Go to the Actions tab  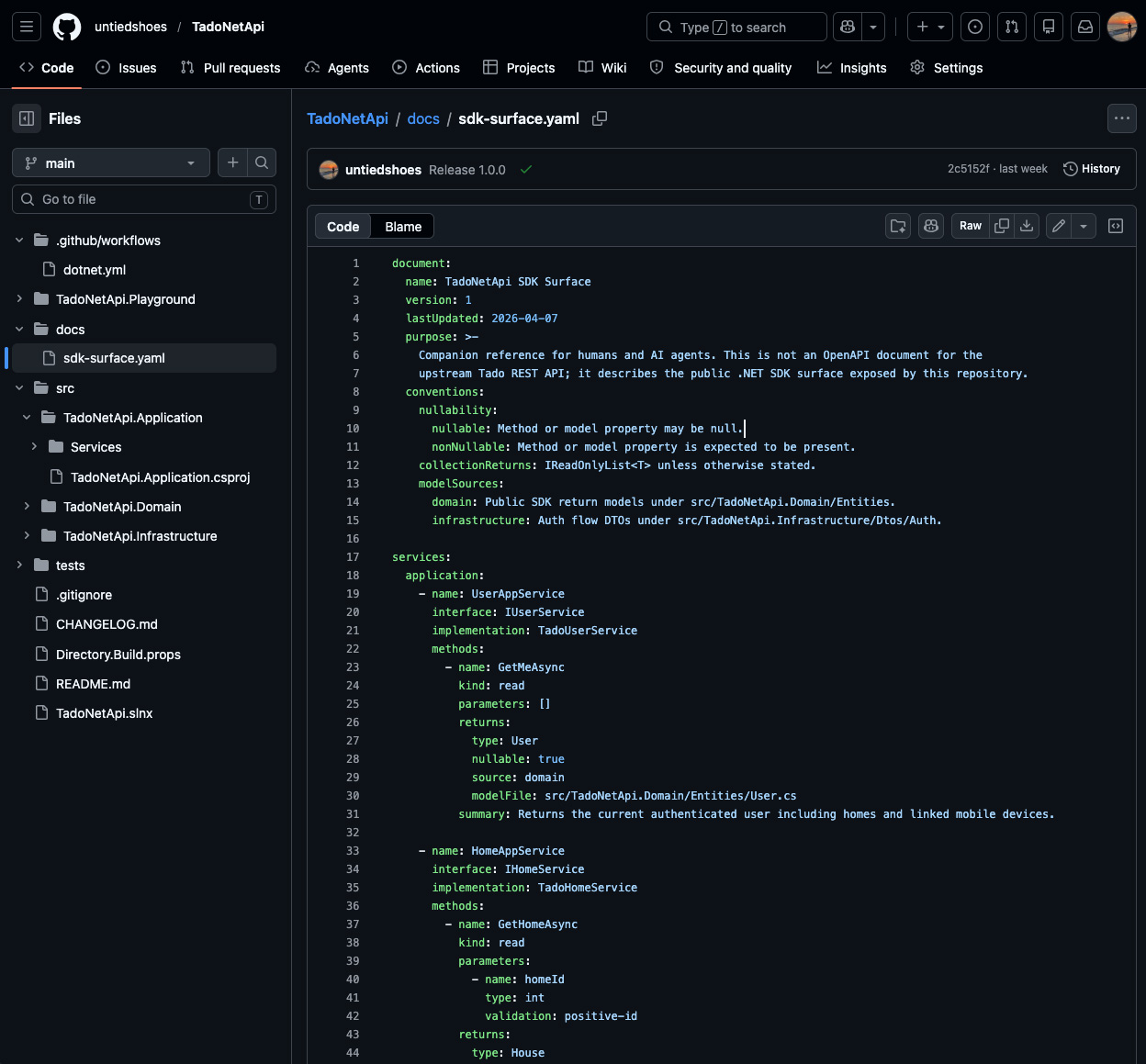[426, 68]
